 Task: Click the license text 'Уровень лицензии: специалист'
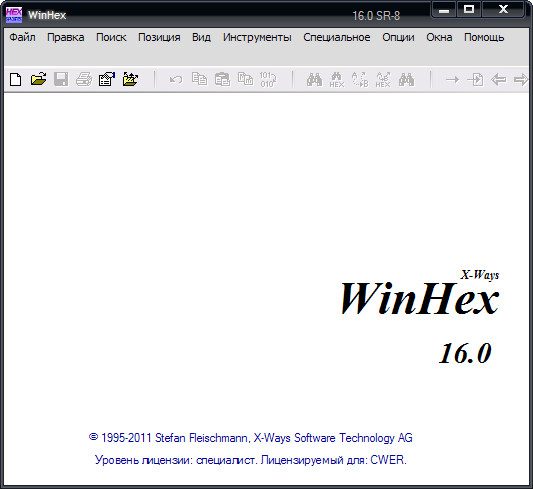175,460
